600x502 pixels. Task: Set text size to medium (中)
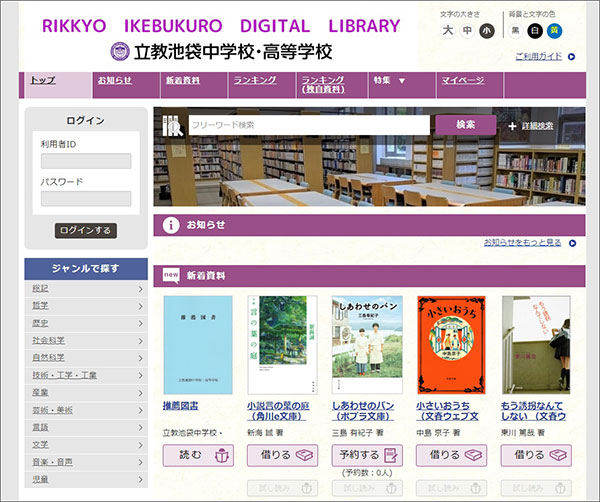tap(467, 31)
